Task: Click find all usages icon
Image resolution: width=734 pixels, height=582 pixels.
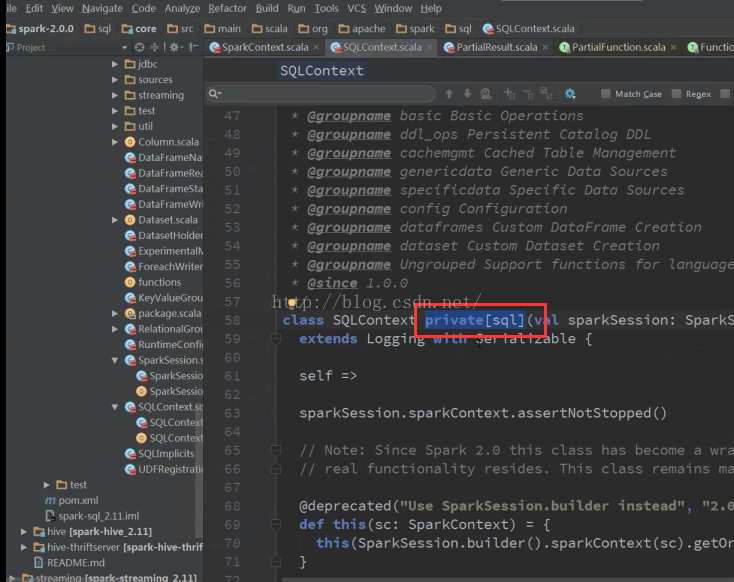Action: pos(486,94)
